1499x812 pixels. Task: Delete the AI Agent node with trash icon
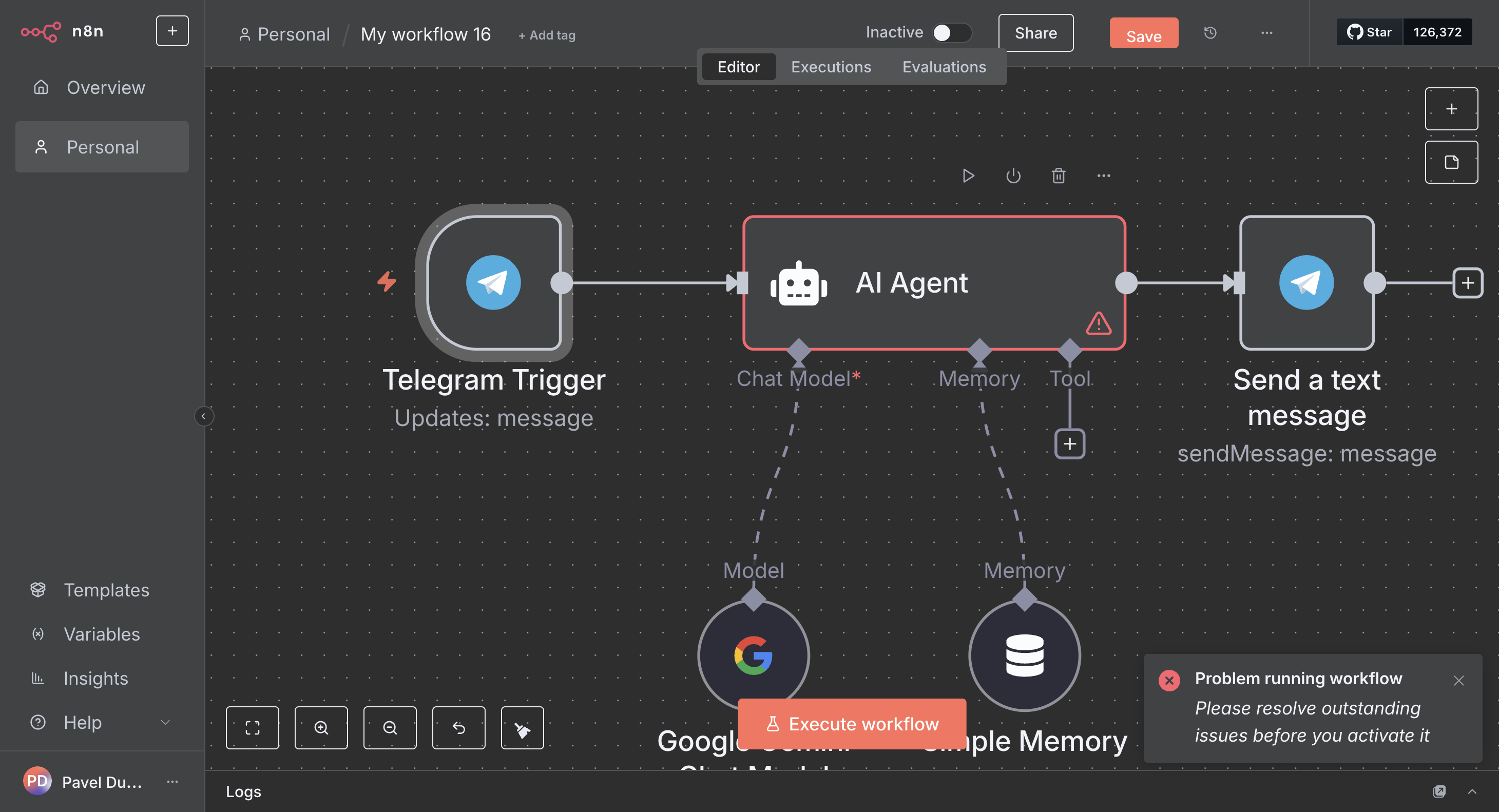click(1059, 176)
